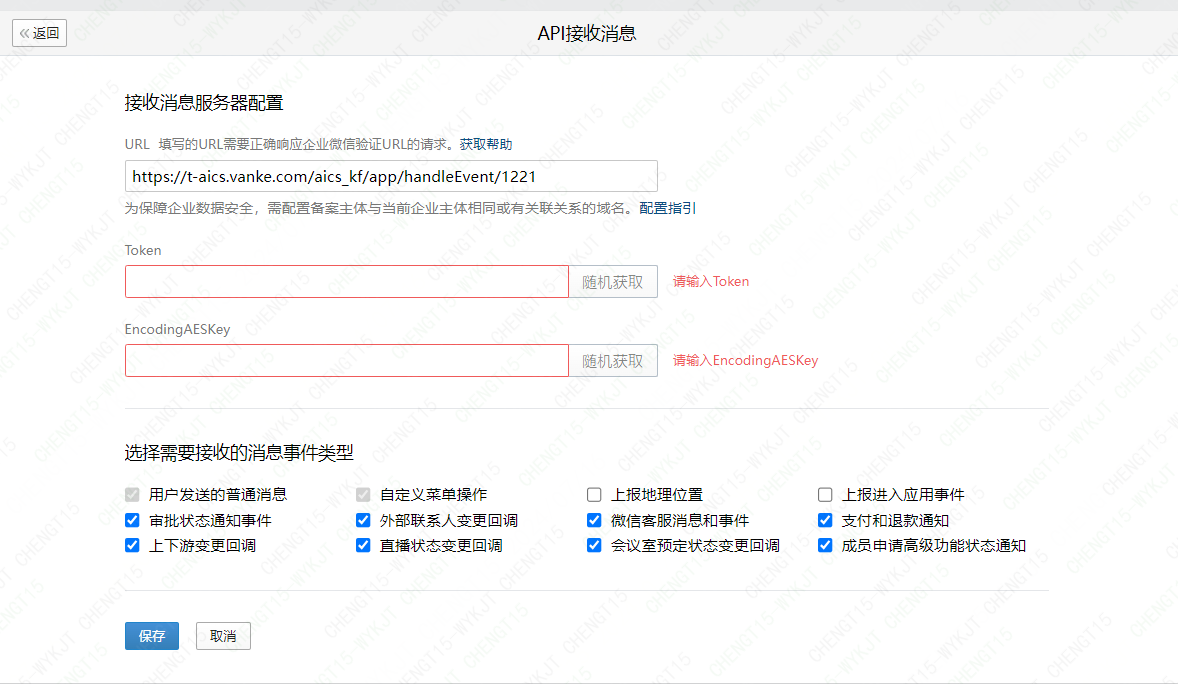Screen dimensions: 1178x684
Task: Generate random Token with 随机获取 button
Action: pos(612,281)
